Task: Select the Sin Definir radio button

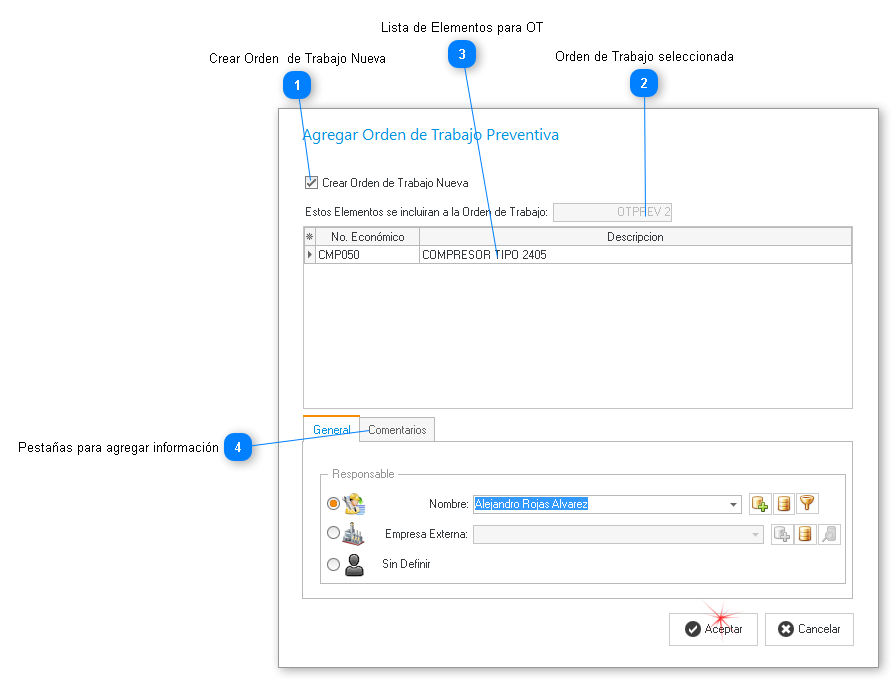Action: [333, 564]
